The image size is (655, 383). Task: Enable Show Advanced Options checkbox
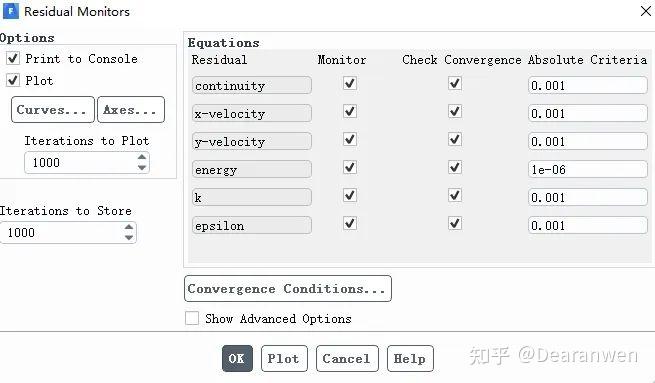pos(192,318)
